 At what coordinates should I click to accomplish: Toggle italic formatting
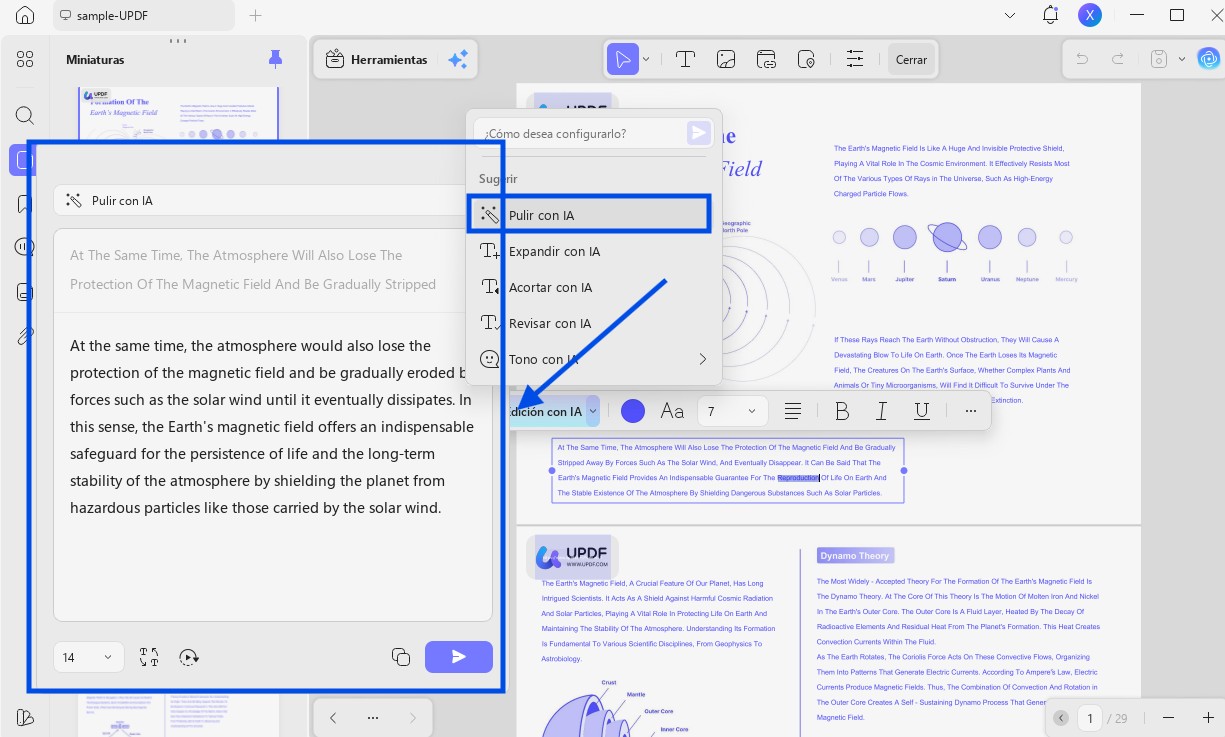click(x=882, y=411)
